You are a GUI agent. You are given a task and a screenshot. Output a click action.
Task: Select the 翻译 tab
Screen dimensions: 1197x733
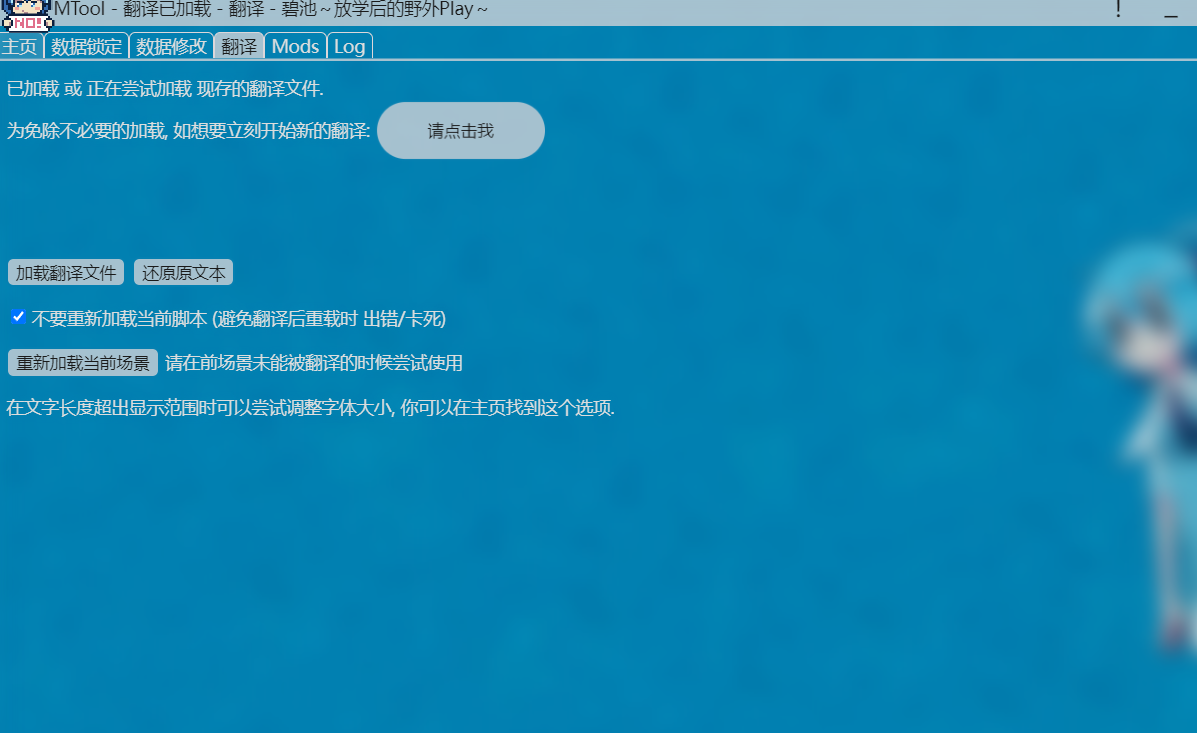coord(239,46)
